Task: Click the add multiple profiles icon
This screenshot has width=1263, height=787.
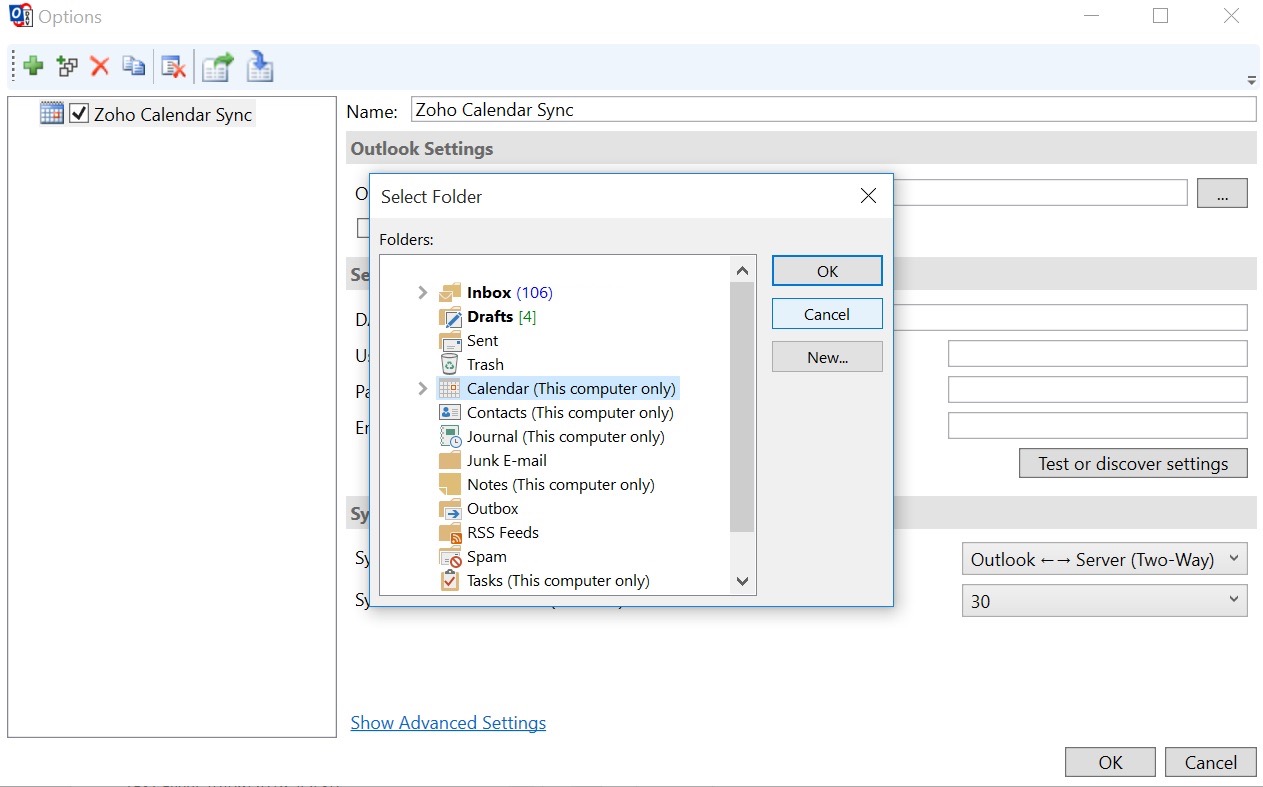Action: pos(67,67)
